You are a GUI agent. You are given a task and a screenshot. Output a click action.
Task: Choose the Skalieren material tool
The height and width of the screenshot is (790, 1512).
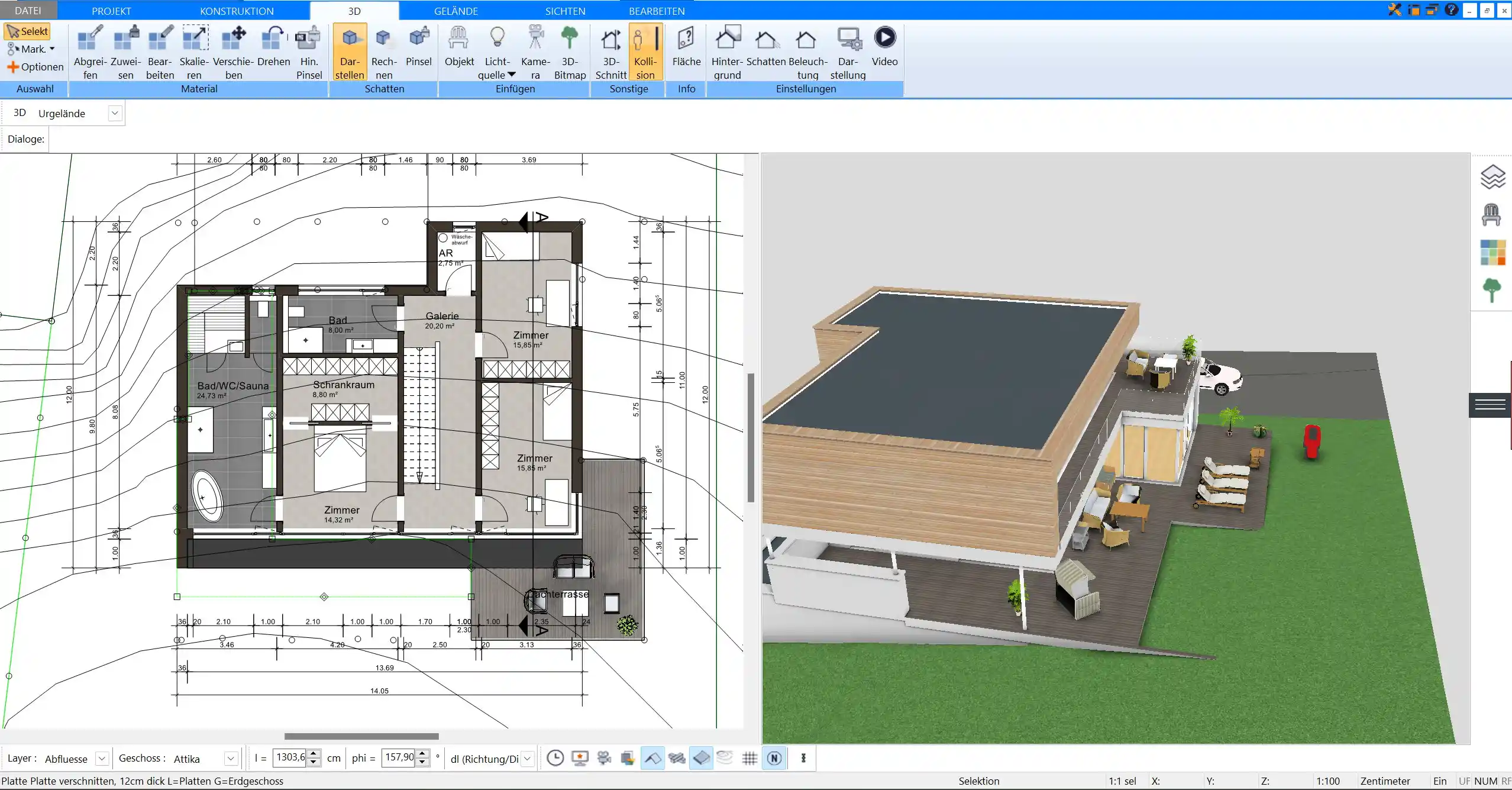tap(195, 52)
